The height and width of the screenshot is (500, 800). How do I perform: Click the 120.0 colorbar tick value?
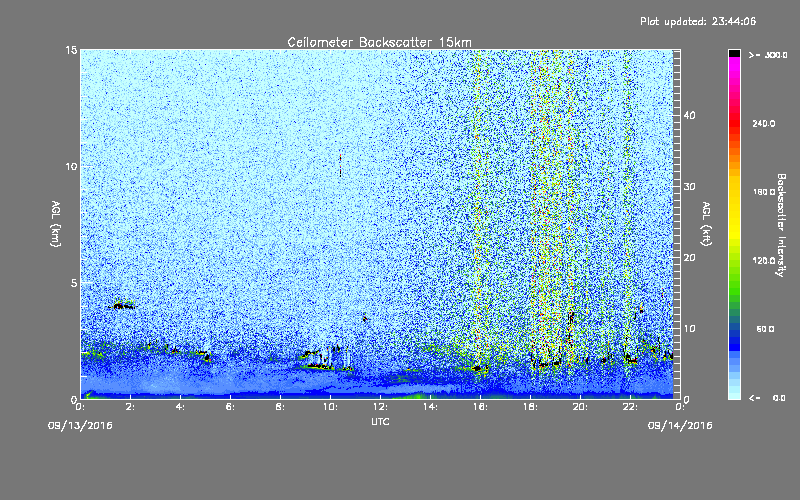(x=764, y=261)
